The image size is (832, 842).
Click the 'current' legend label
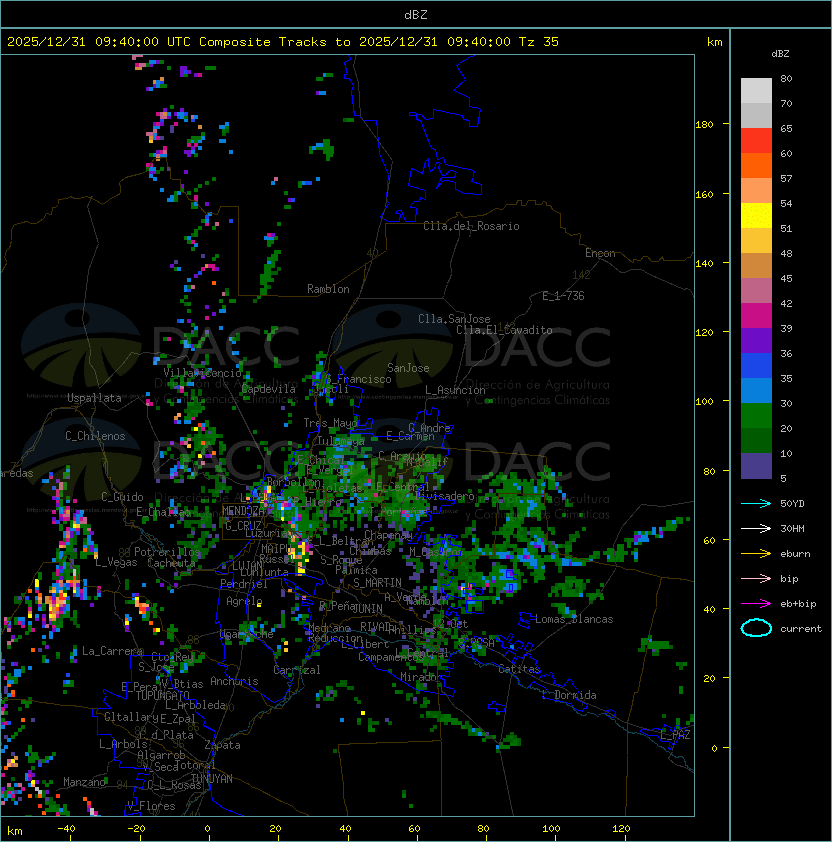pyautogui.click(x=801, y=628)
